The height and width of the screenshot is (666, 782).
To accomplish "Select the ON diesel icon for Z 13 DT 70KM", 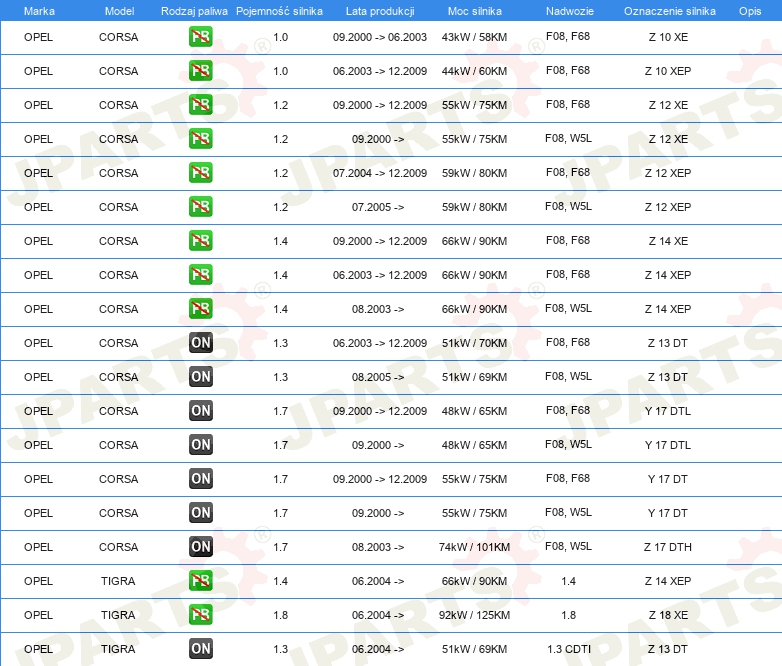I will coord(200,343).
